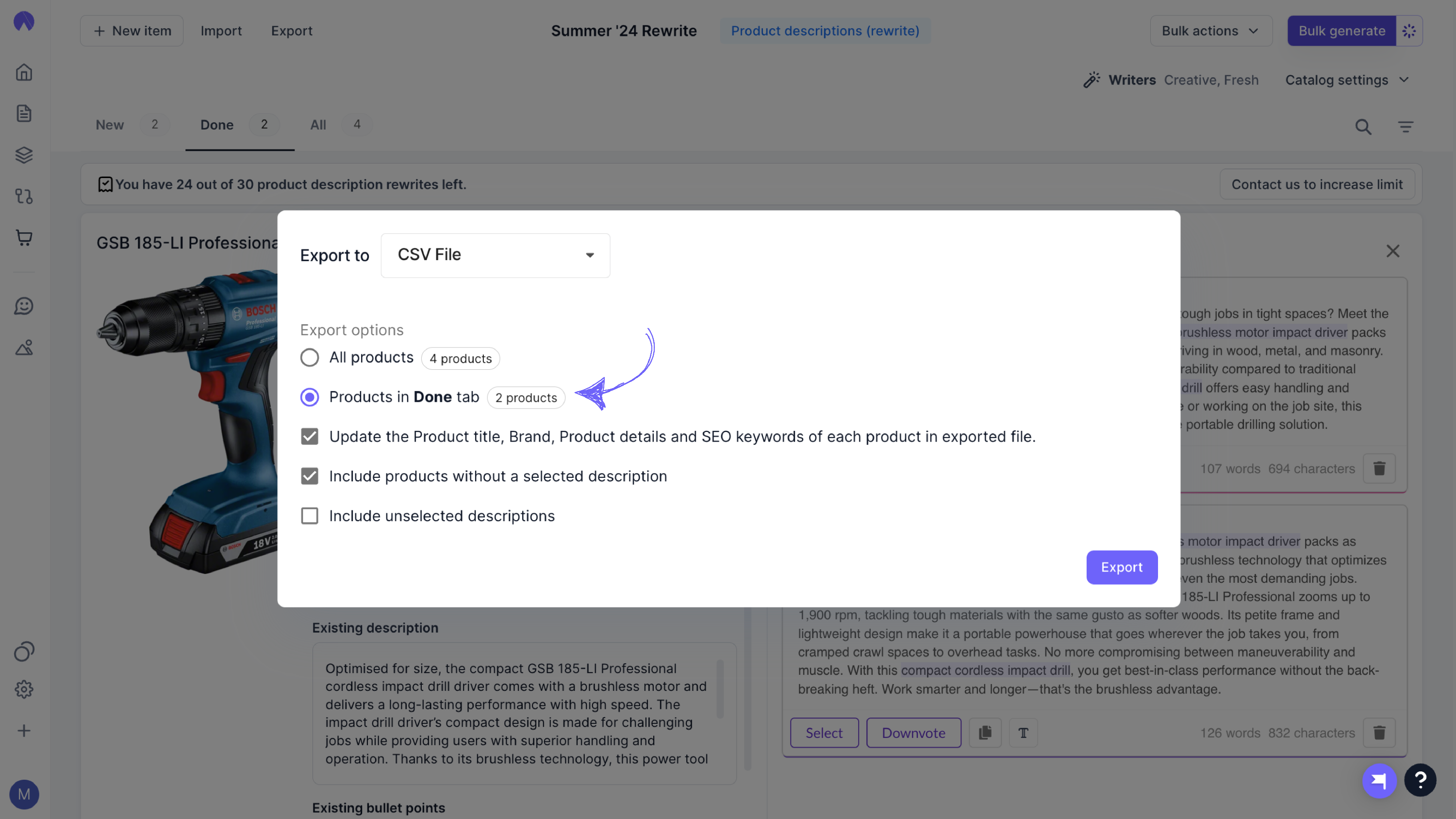Click the search magnifier icon
Viewport: 1456px width, 819px height.
click(x=1363, y=127)
